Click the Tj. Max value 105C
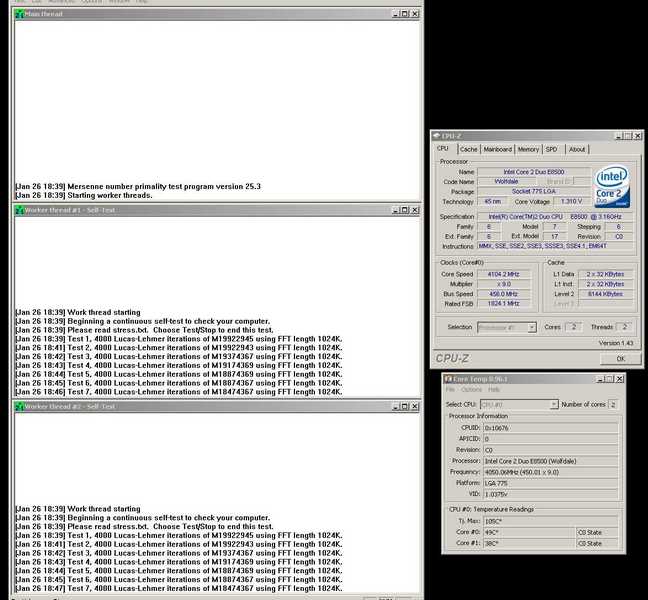 551,521
